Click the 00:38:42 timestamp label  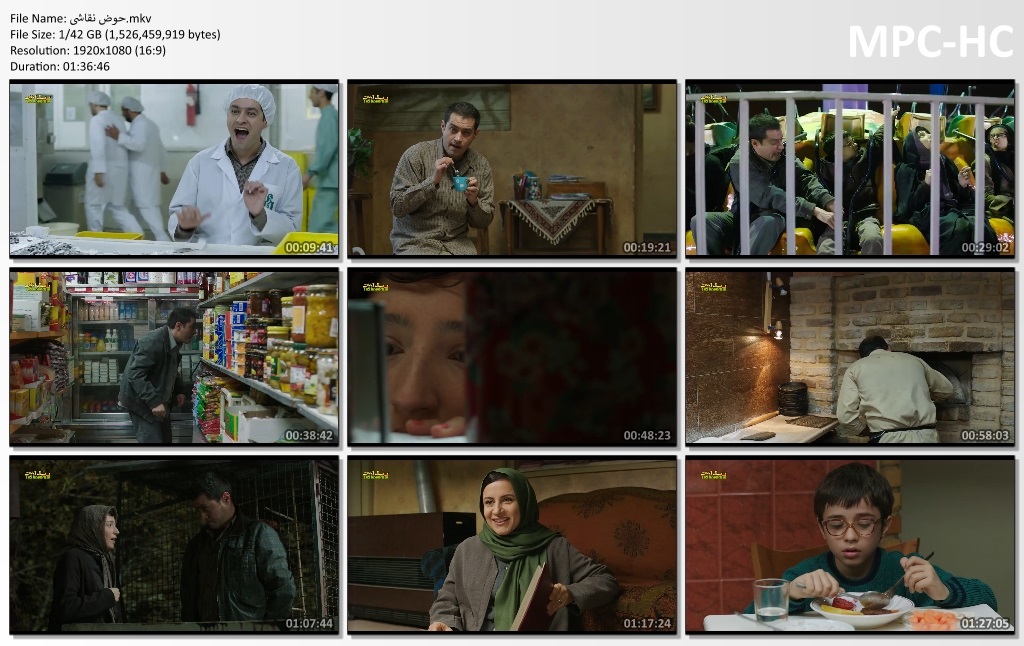[x=310, y=435]
